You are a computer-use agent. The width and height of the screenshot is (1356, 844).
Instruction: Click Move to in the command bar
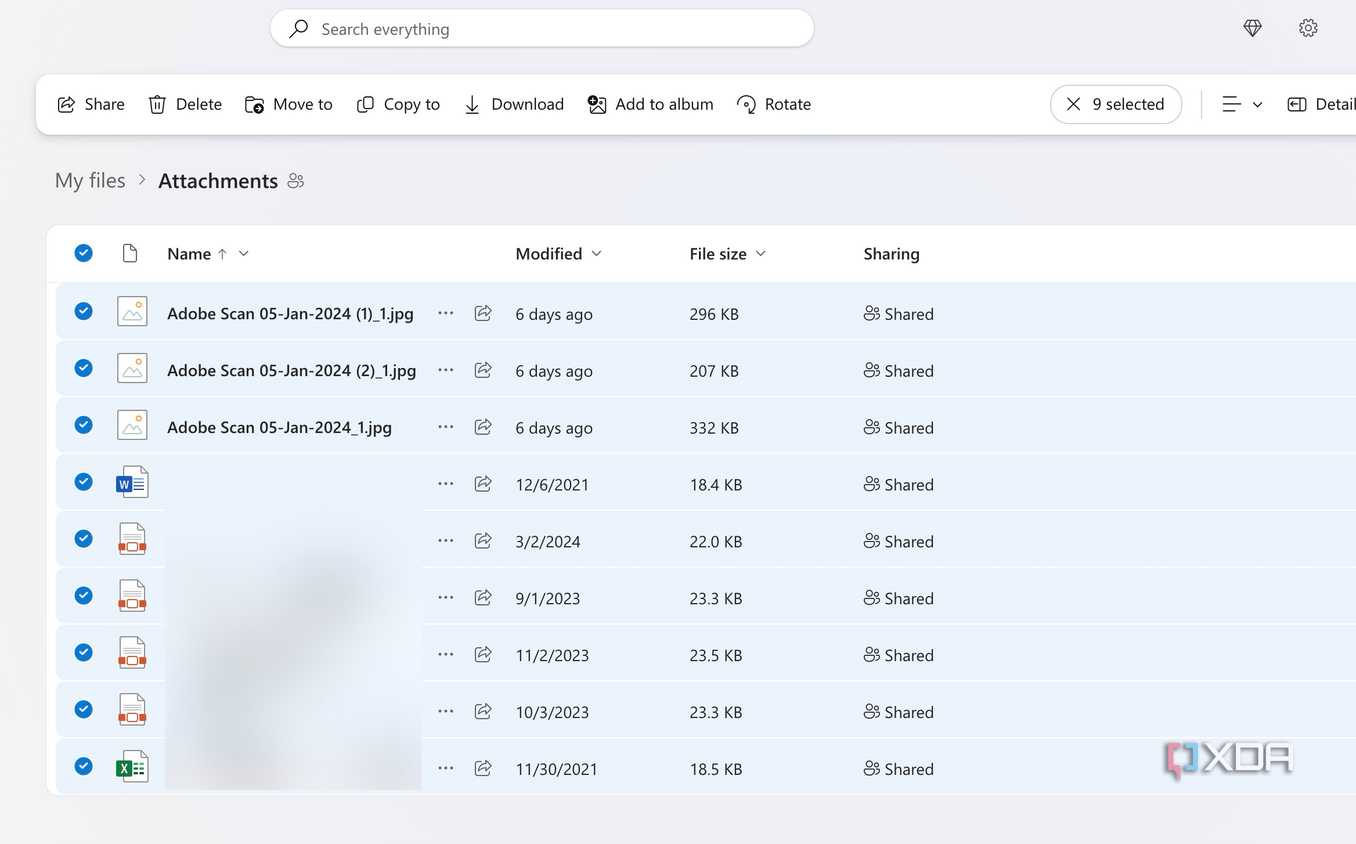coord(288,104)
